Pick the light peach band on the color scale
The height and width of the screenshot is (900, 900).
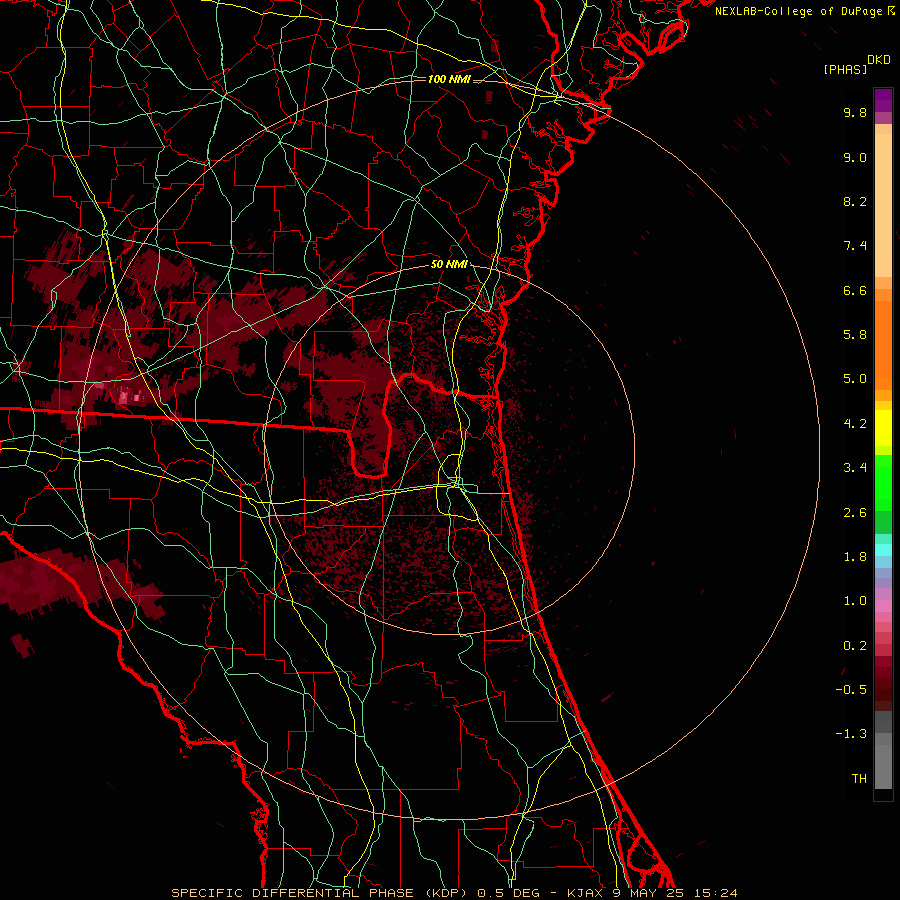click(x=883, y=205)
